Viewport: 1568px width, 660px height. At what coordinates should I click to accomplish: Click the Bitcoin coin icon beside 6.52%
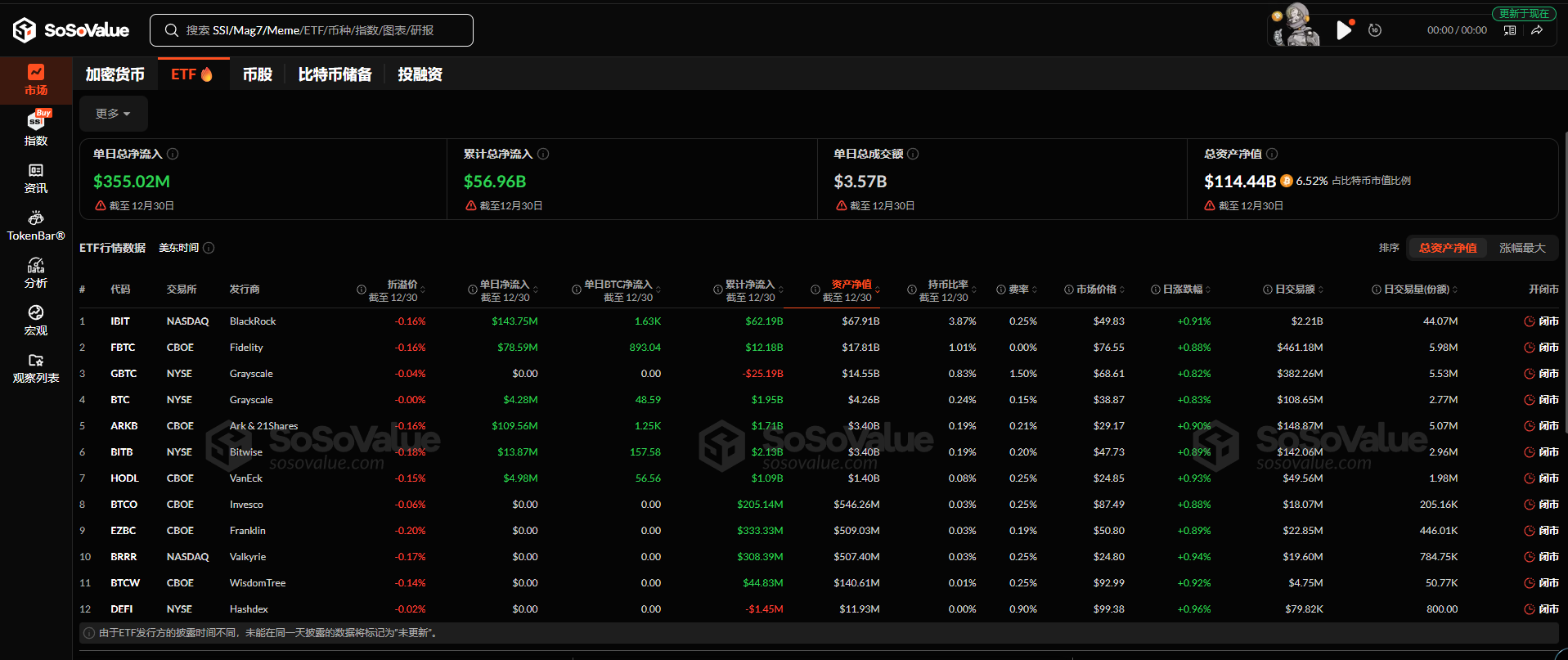click(1286, 181)
